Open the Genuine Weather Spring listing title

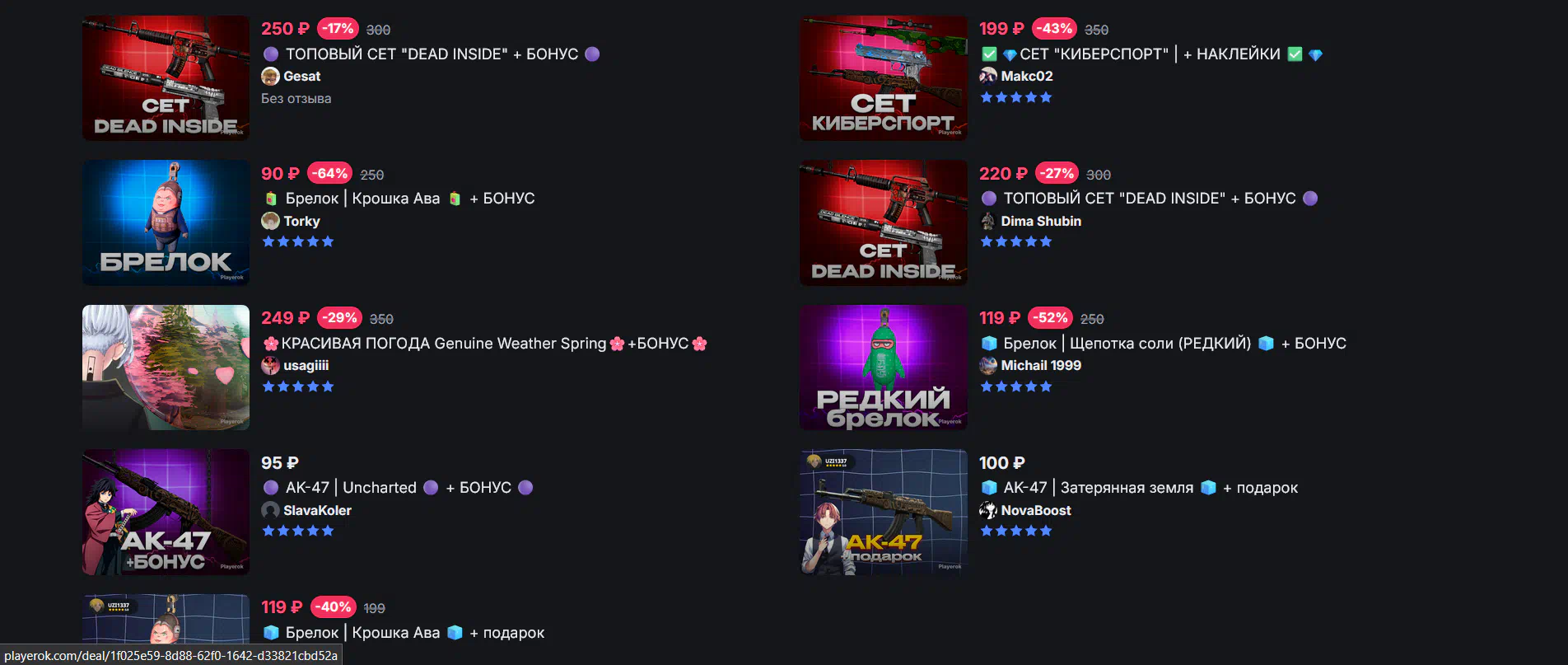click(x=485, y=344)
